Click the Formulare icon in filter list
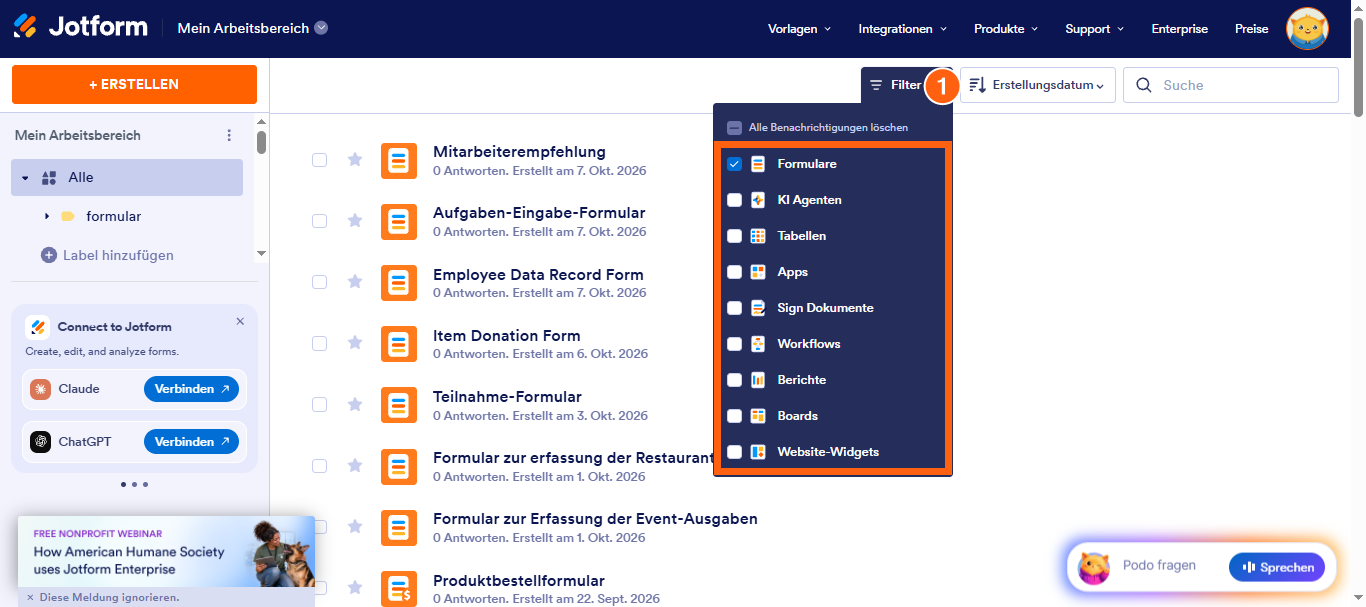Screen dimensions: 1366x607 click(x=758, y=164)
